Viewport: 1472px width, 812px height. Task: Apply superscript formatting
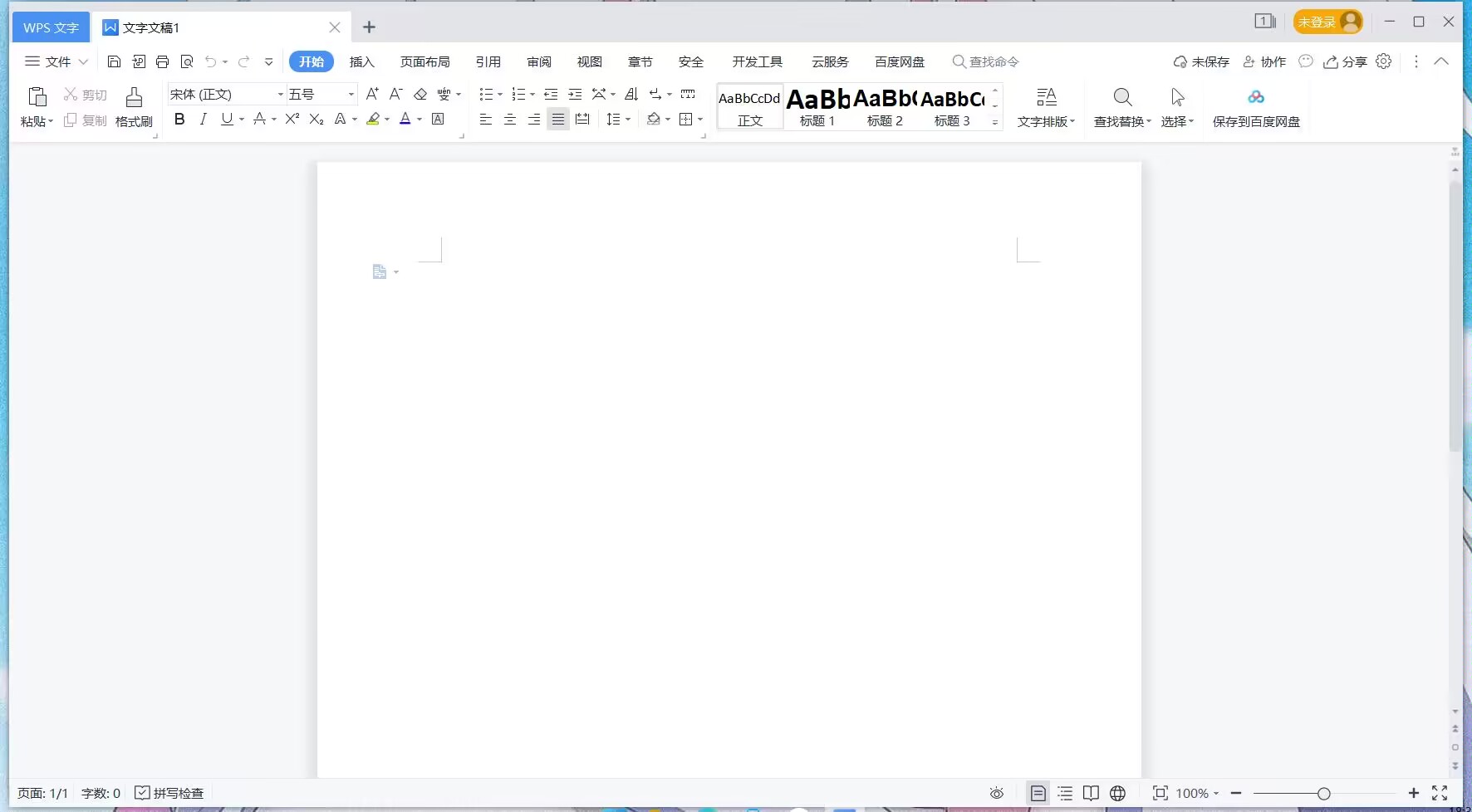pyautogui.click(x=292, y=120)
